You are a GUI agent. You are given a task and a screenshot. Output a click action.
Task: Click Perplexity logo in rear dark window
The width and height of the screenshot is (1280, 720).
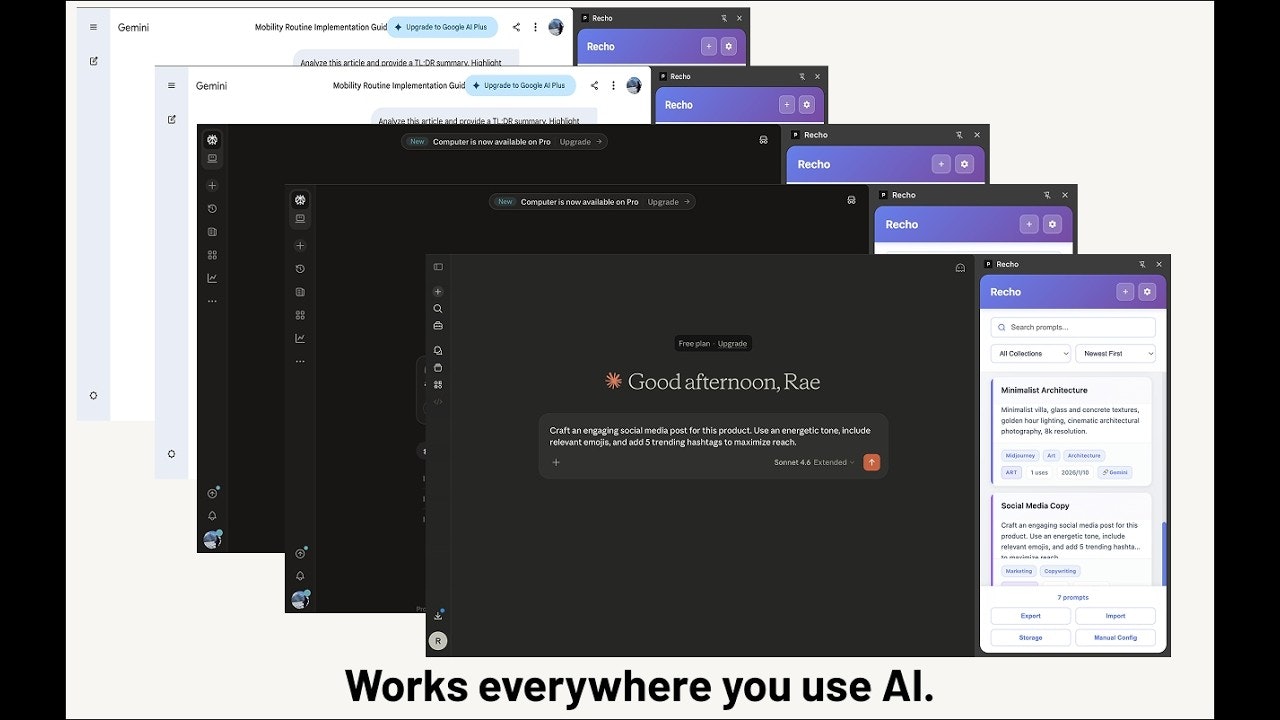click(x=212, y=140)
